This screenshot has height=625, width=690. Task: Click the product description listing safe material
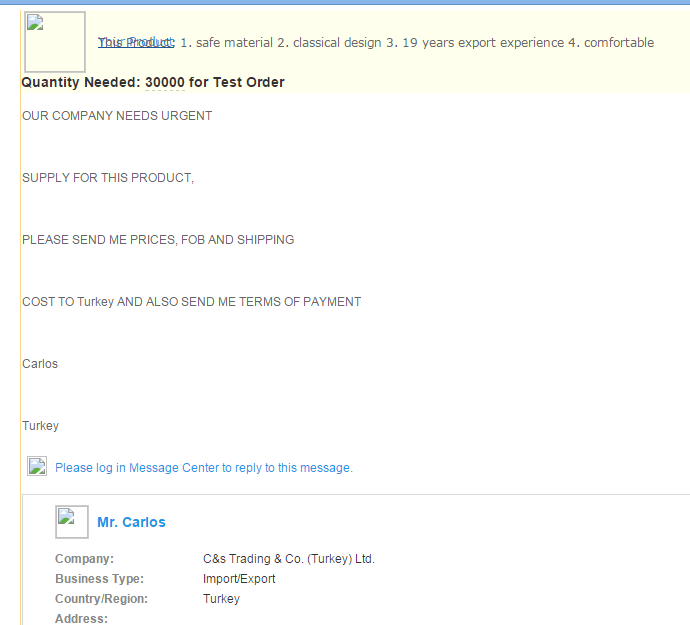click(417, 43)
